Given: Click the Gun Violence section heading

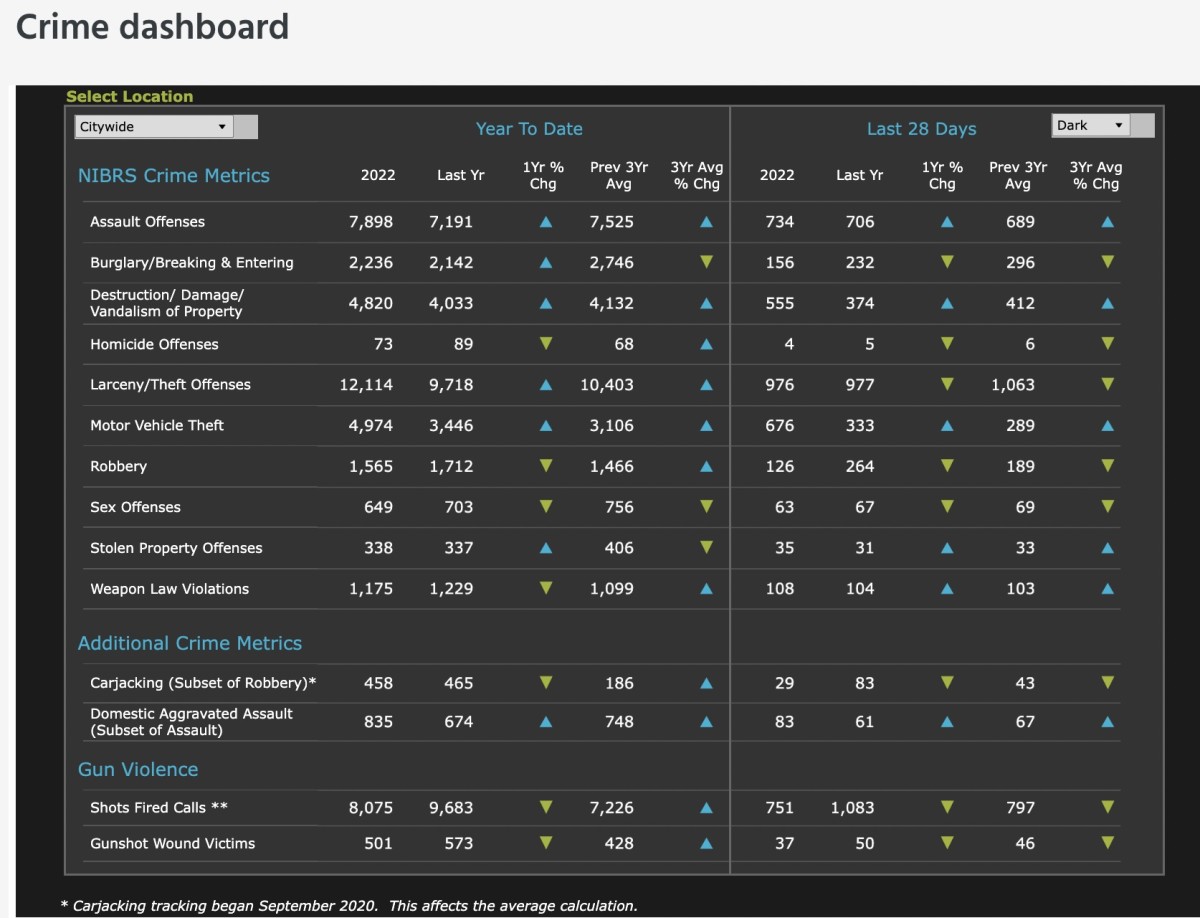Looking at the screenshot, I should (x=138, y=769).
